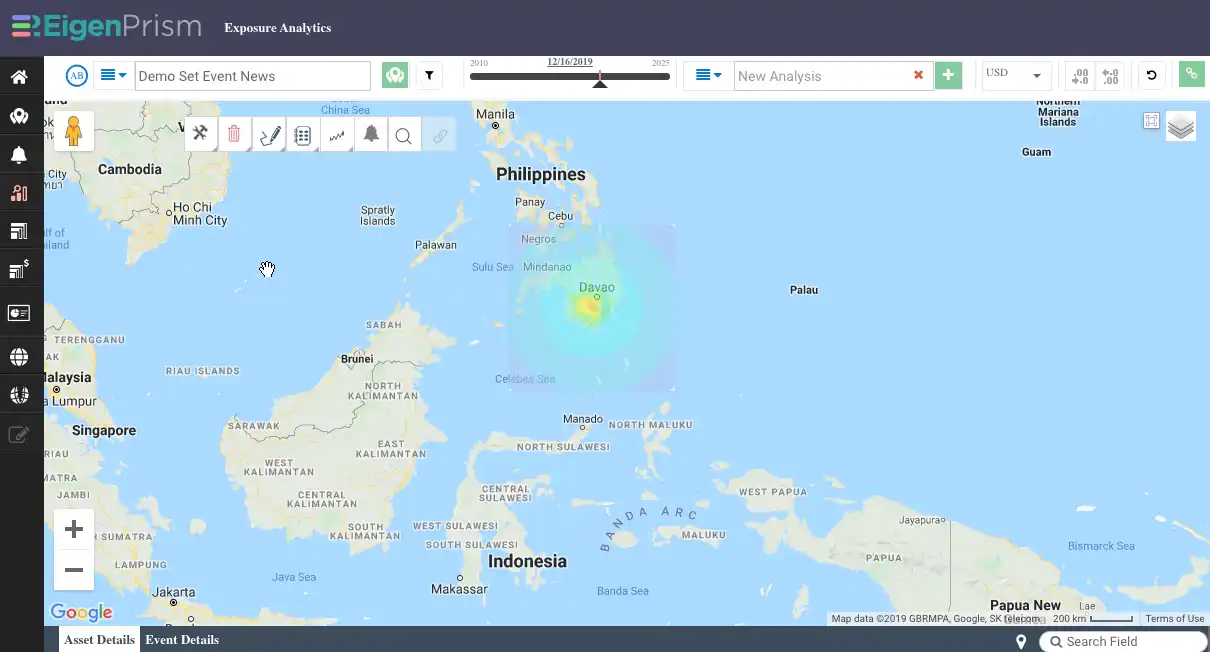Screen dimensions: 1210x652
Task: Open list dropdown beside Demo Set Event News
Action: pyautogui.click(x=113, y=75)
